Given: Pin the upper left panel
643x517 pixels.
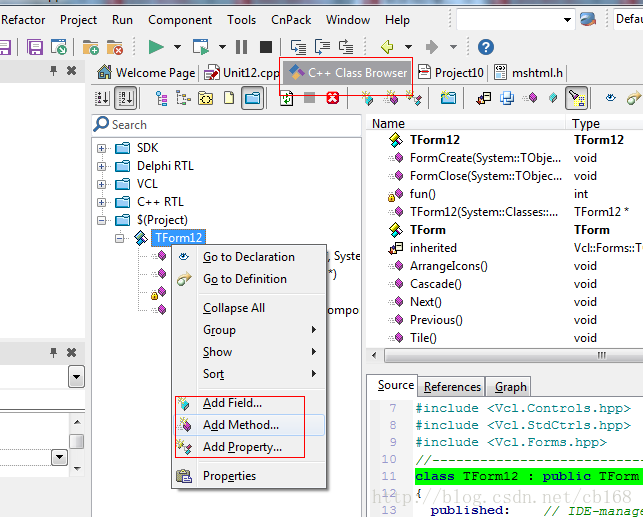Looking at the screenshot, I should click(53, 71).
